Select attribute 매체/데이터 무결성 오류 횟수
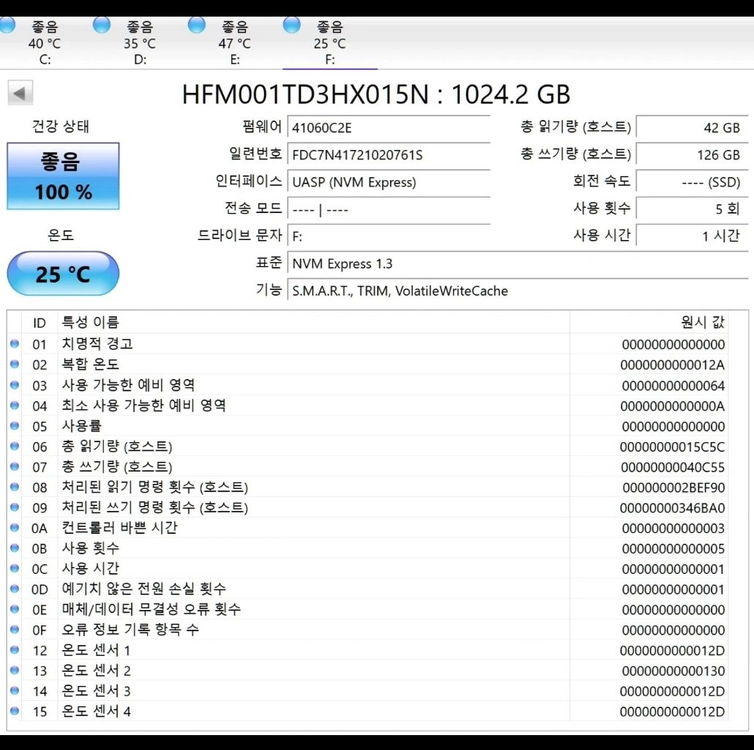This screenshot has height=750, width=754. pos(151,609)
